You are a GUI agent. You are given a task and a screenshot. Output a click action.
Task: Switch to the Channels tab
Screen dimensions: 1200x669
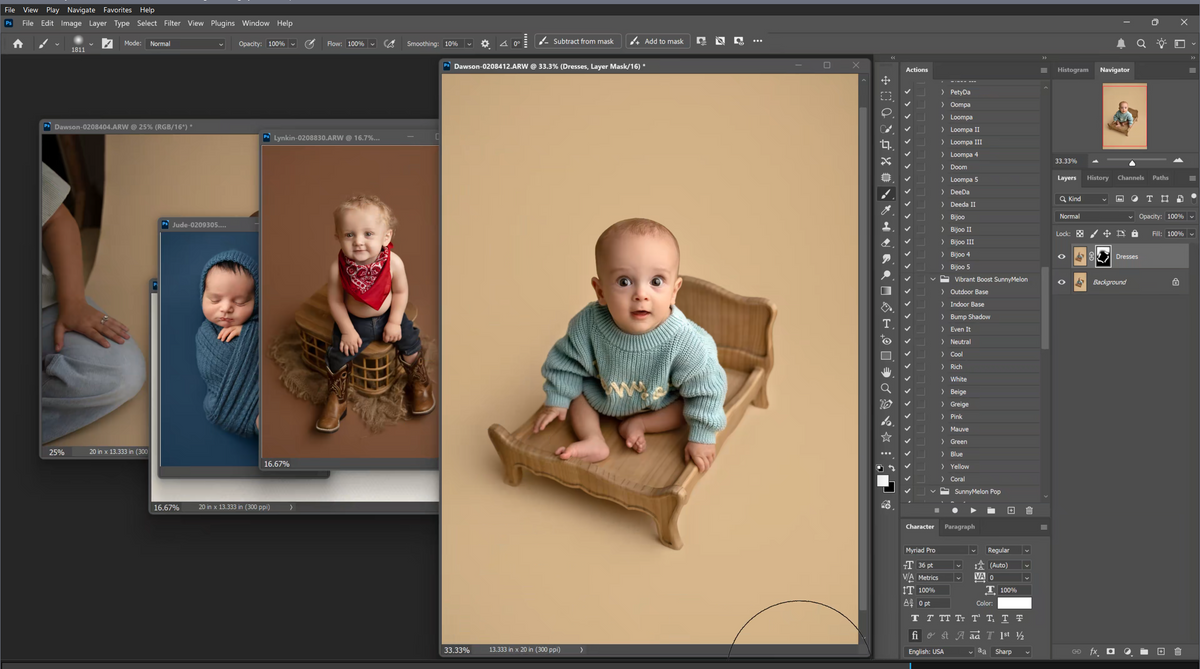pyautogui.click(x=1130, y=178)
